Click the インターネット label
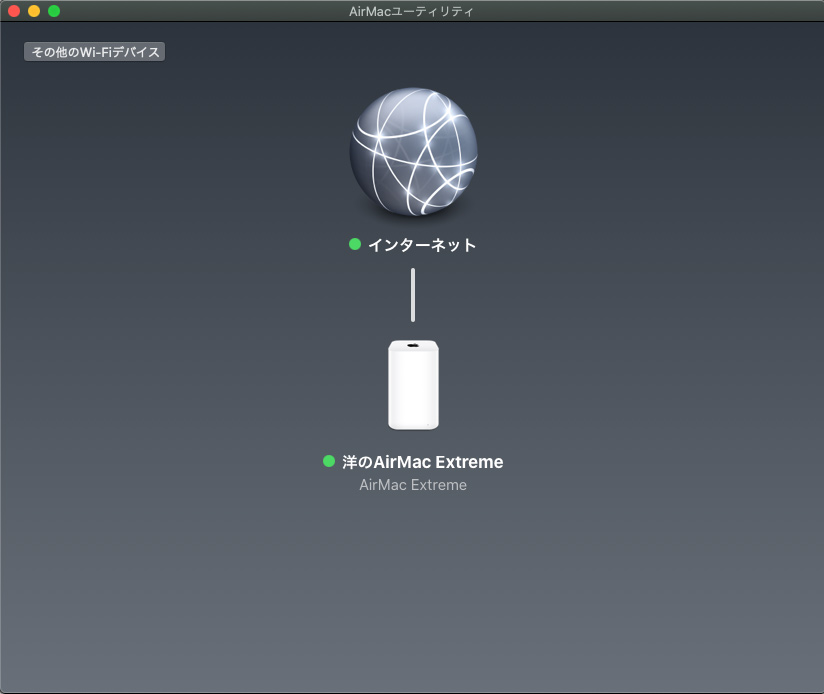The image size is (824, 694). tap(422, 245)
